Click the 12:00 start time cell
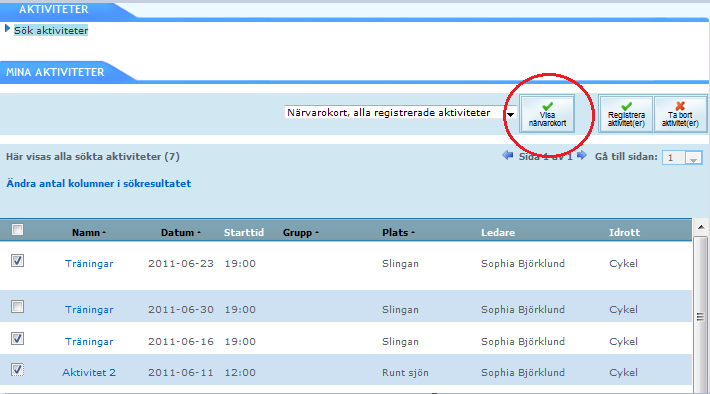Image resolution: width=710 pixels, height=394 pixels. [x=240, y=373]
